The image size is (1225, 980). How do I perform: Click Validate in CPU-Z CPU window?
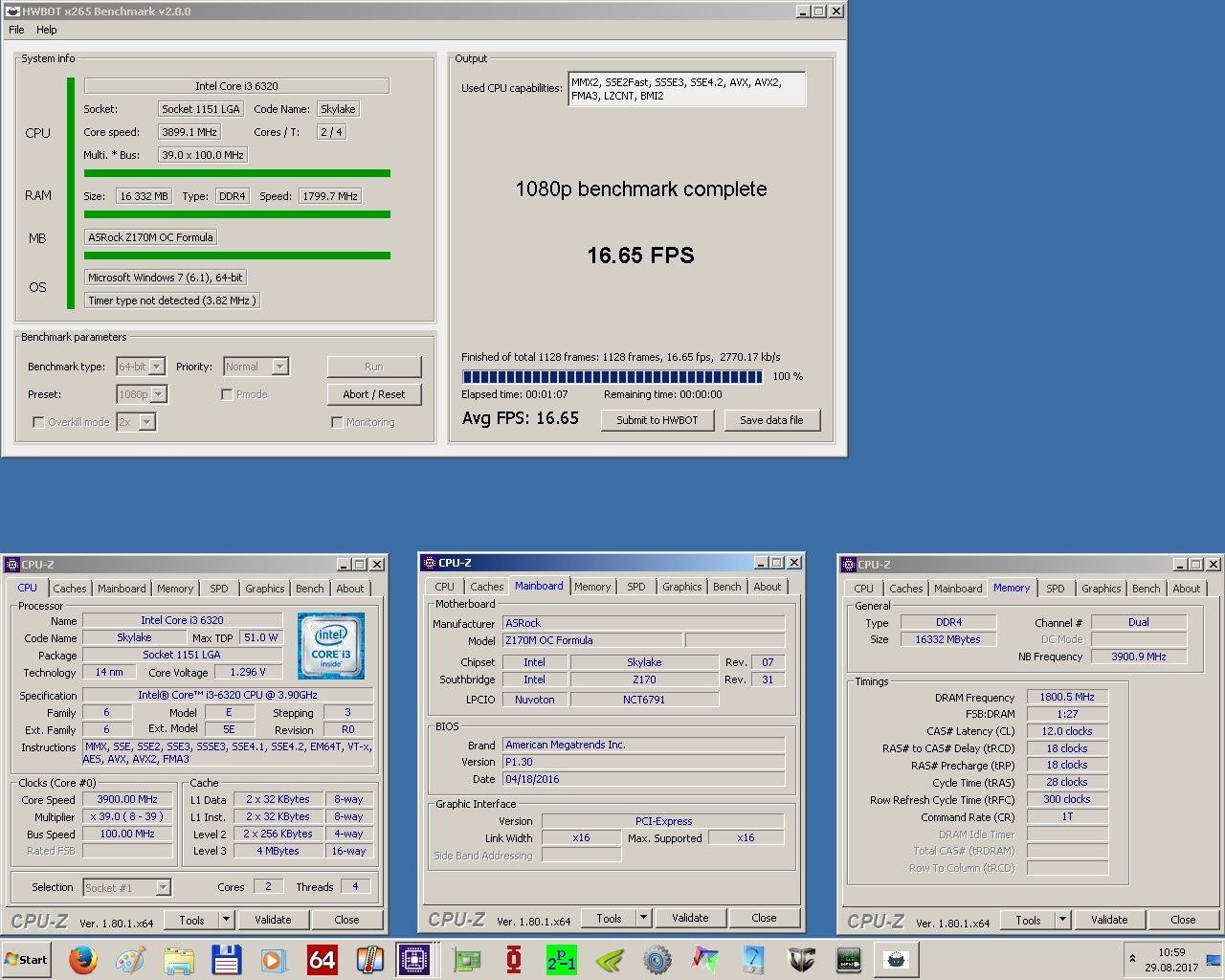[273, 920]
